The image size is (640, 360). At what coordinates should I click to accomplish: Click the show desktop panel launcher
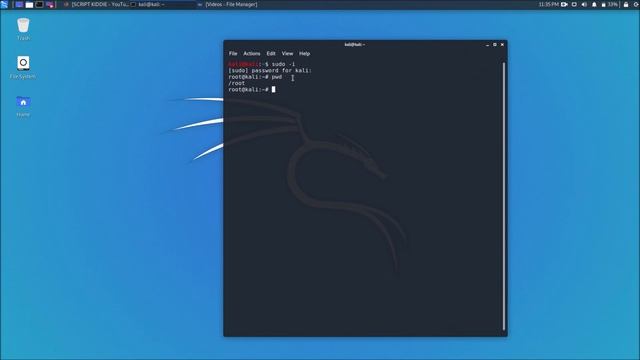pos(19,4)
